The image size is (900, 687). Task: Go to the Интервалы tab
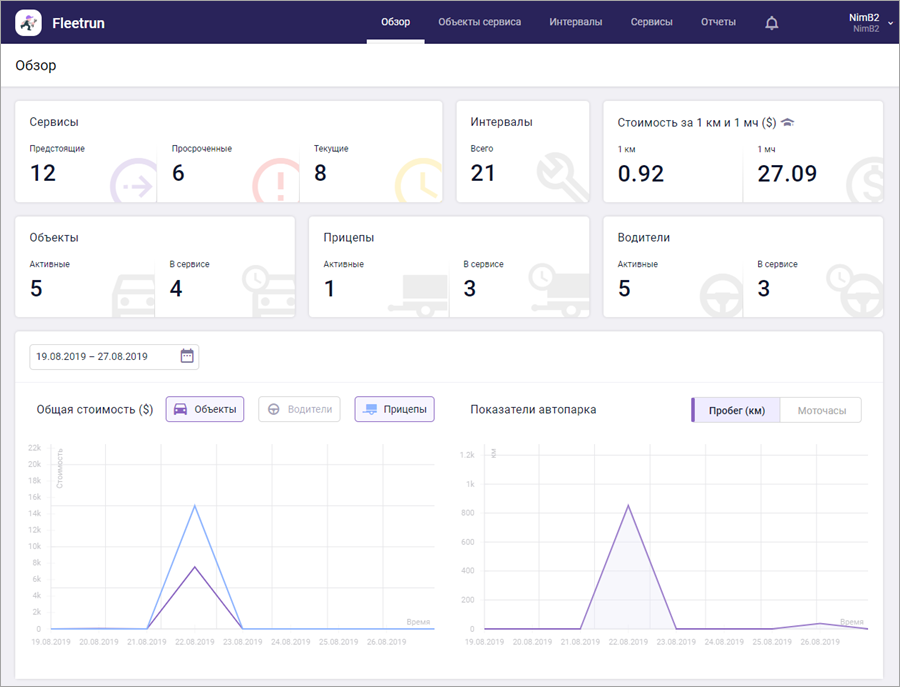(x=575, y=22)
